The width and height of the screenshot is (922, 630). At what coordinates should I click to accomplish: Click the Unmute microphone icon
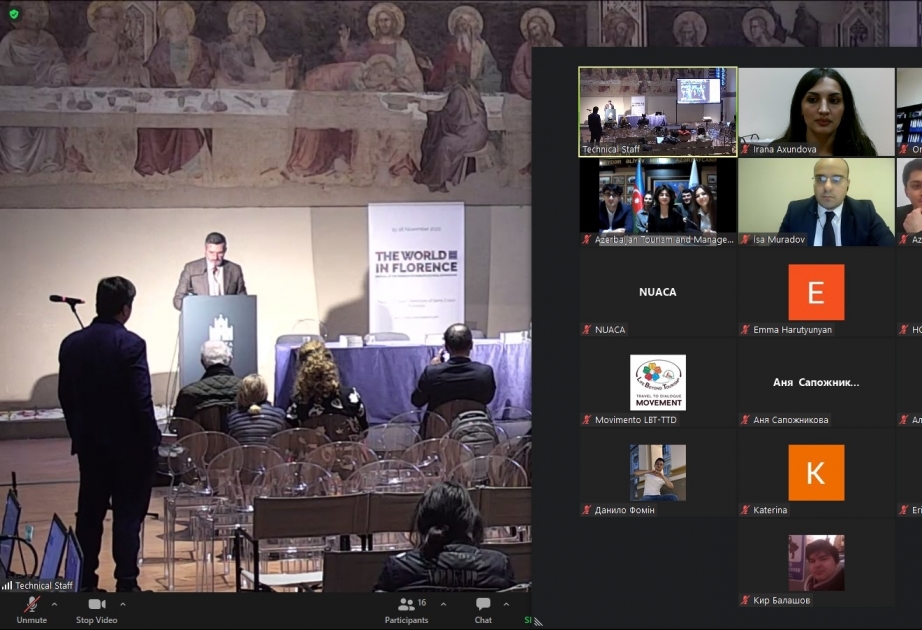coord(32,604)
